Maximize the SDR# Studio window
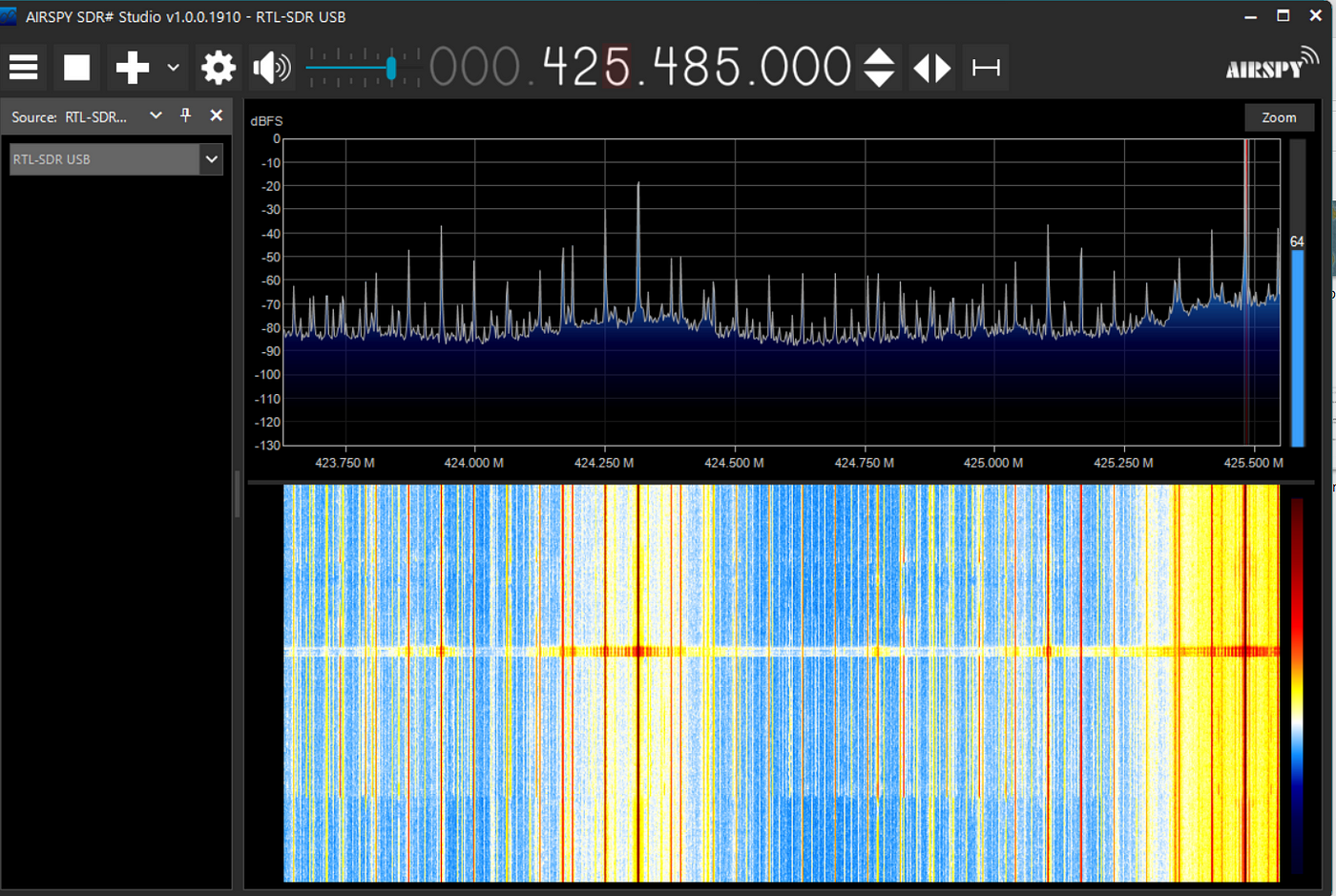This screenshot has height=896, width=1336. tap(1283, 16)
